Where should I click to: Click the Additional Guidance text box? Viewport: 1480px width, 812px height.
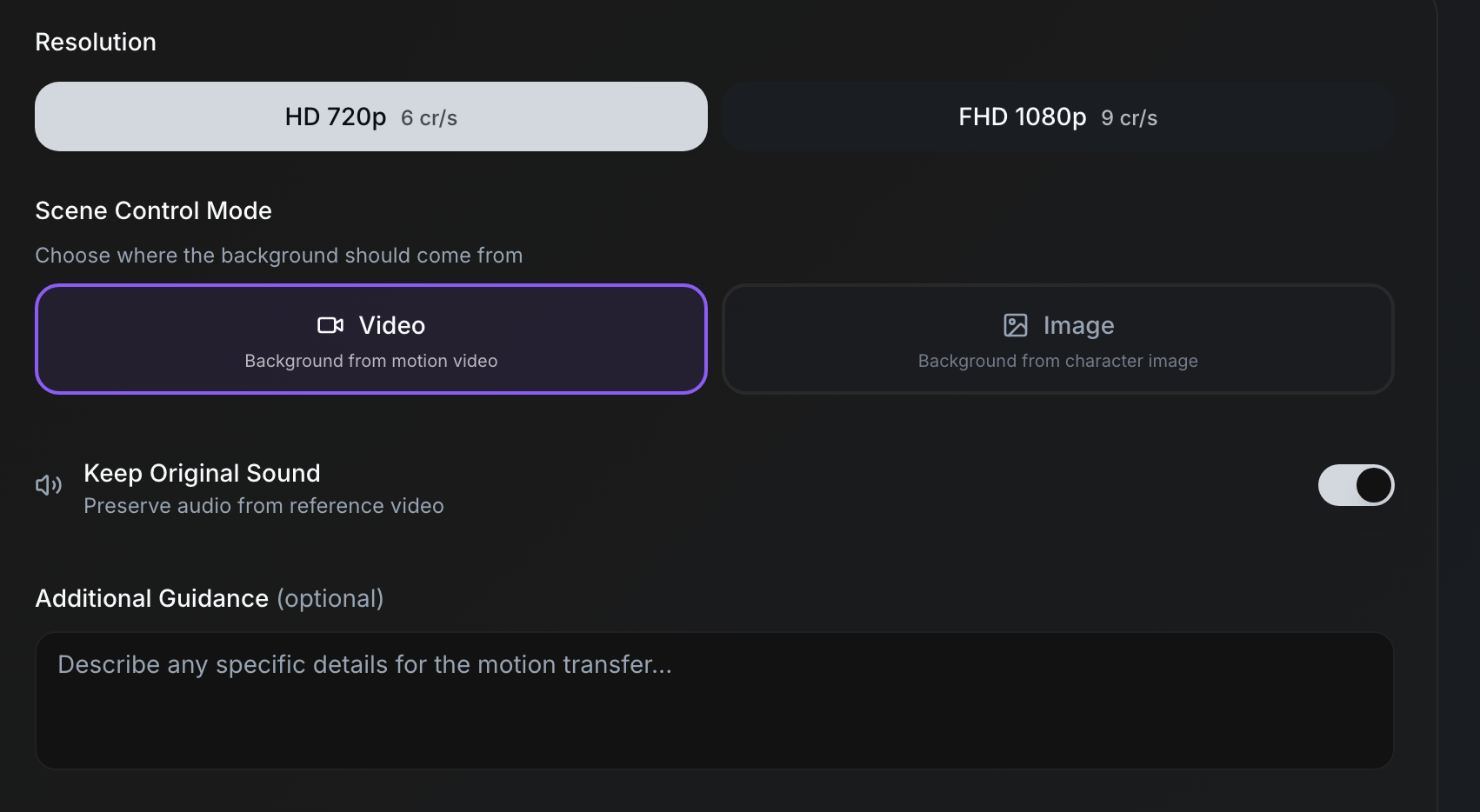click(715, 701)
